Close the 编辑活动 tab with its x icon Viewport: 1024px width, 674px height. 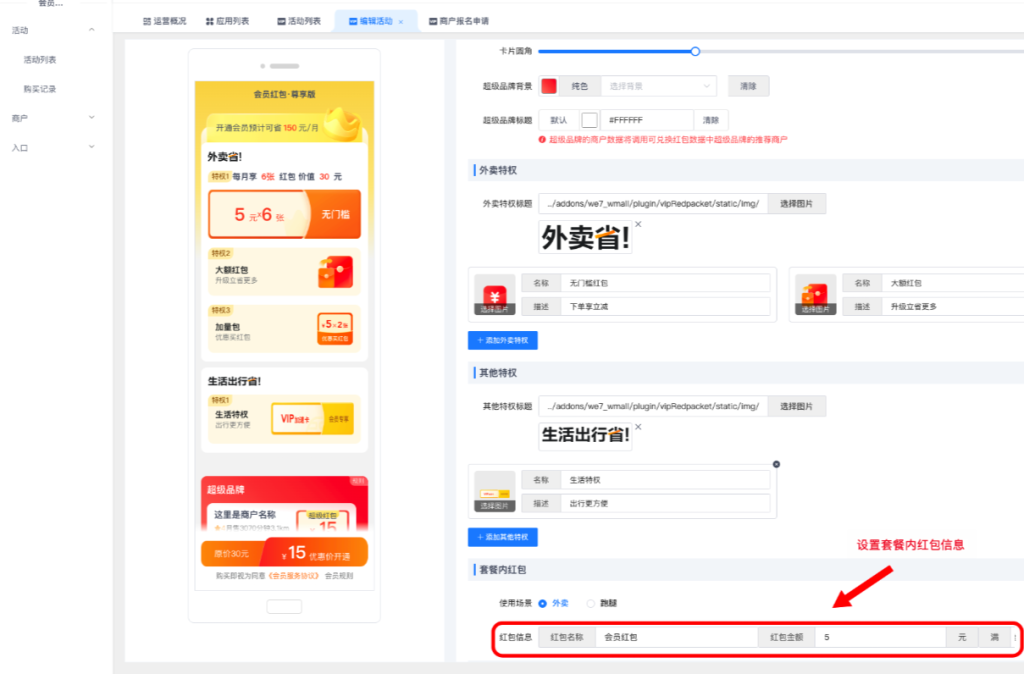[x=401, y=21]
